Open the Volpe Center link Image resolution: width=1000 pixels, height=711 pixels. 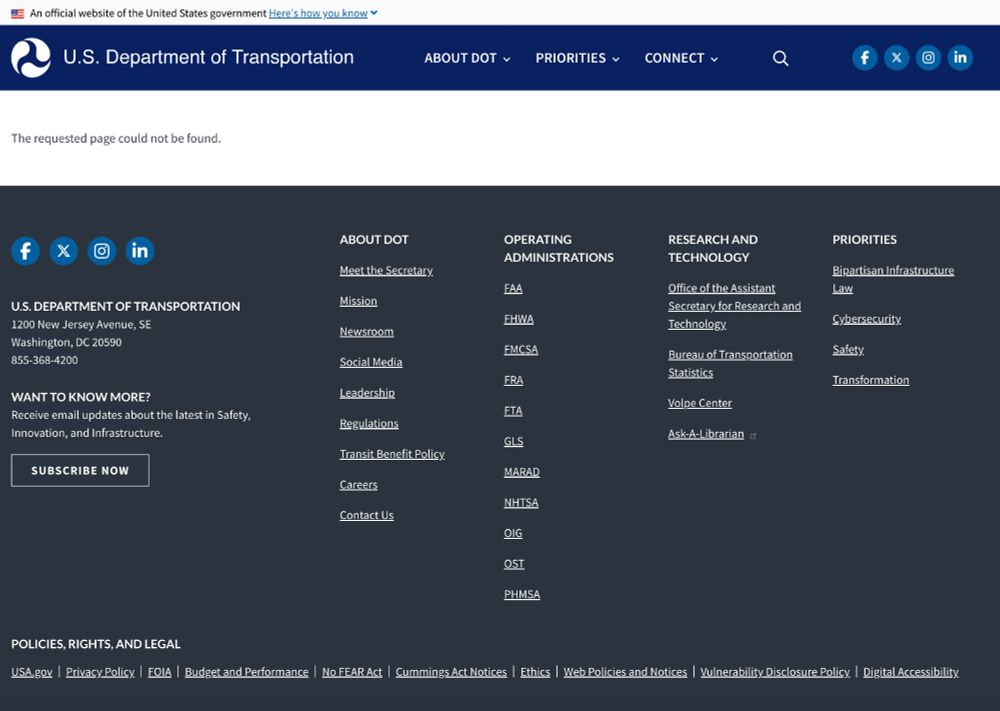click(700, 403)
